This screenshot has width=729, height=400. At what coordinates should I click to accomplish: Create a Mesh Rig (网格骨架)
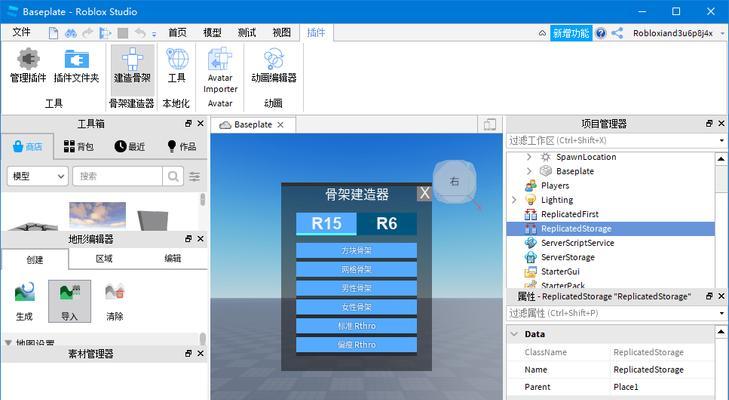pos(356,269)
